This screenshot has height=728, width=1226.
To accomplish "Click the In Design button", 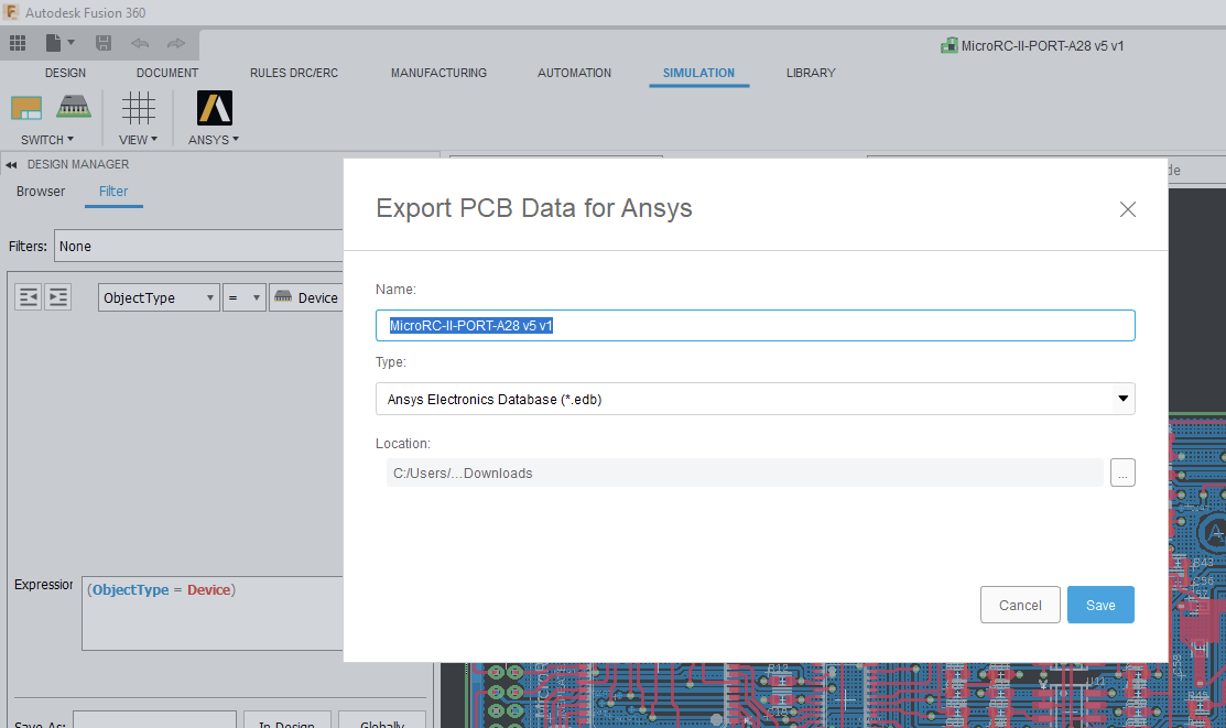I will (287, 722).
